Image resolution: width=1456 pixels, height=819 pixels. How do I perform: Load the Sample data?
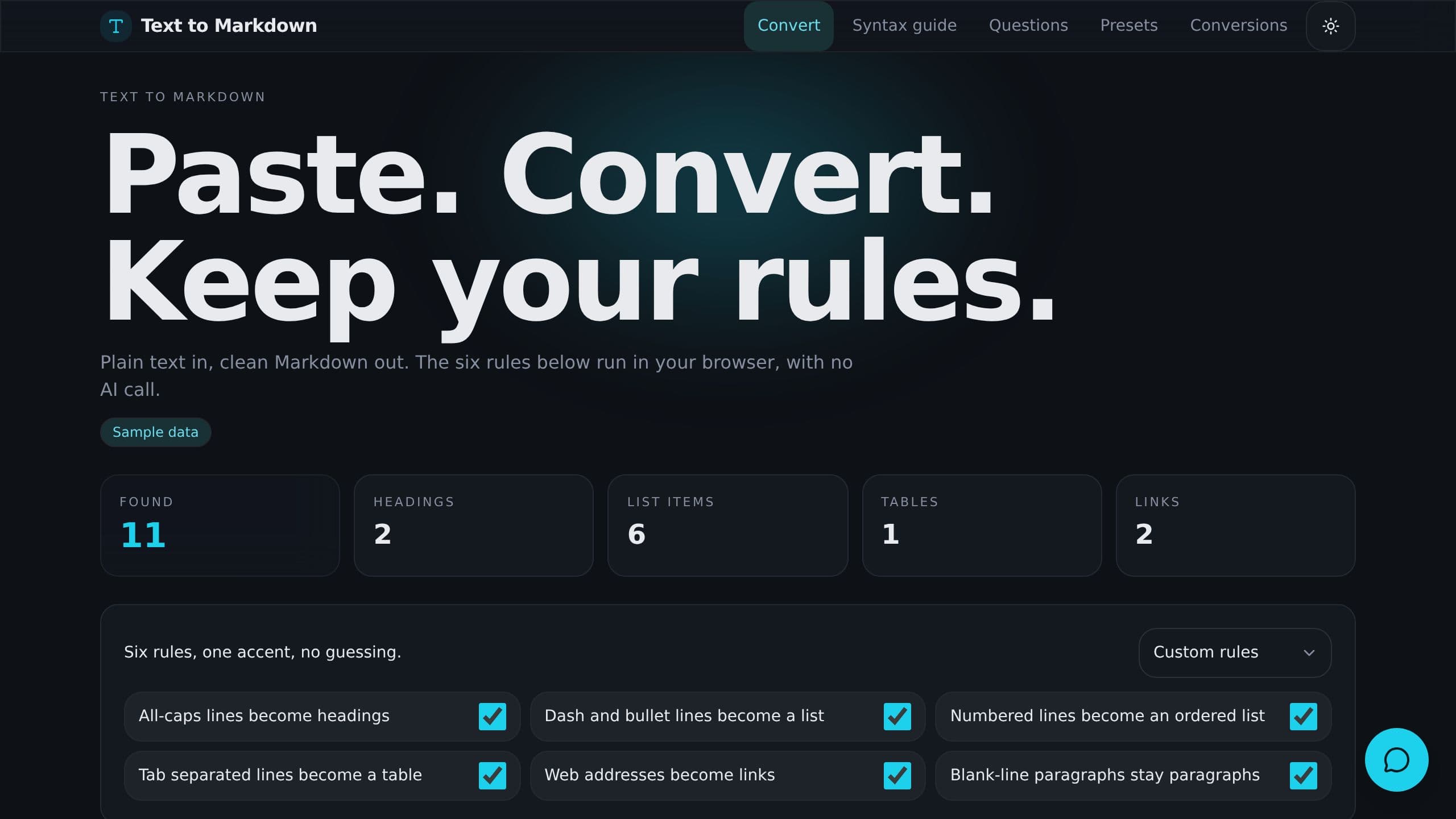point(155,432)
